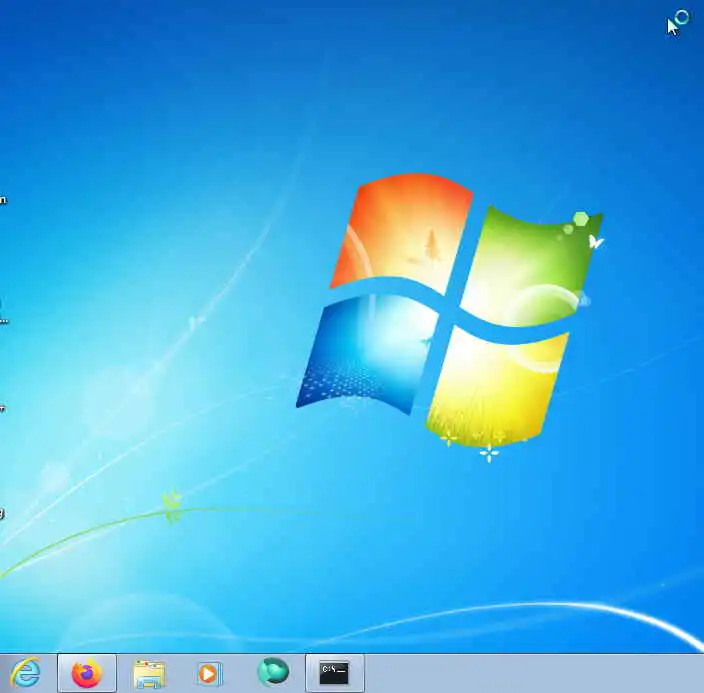Switch to the Command Prompt taskbar window
This screenshot has height=693, width=704.
[x=334, y=673]
